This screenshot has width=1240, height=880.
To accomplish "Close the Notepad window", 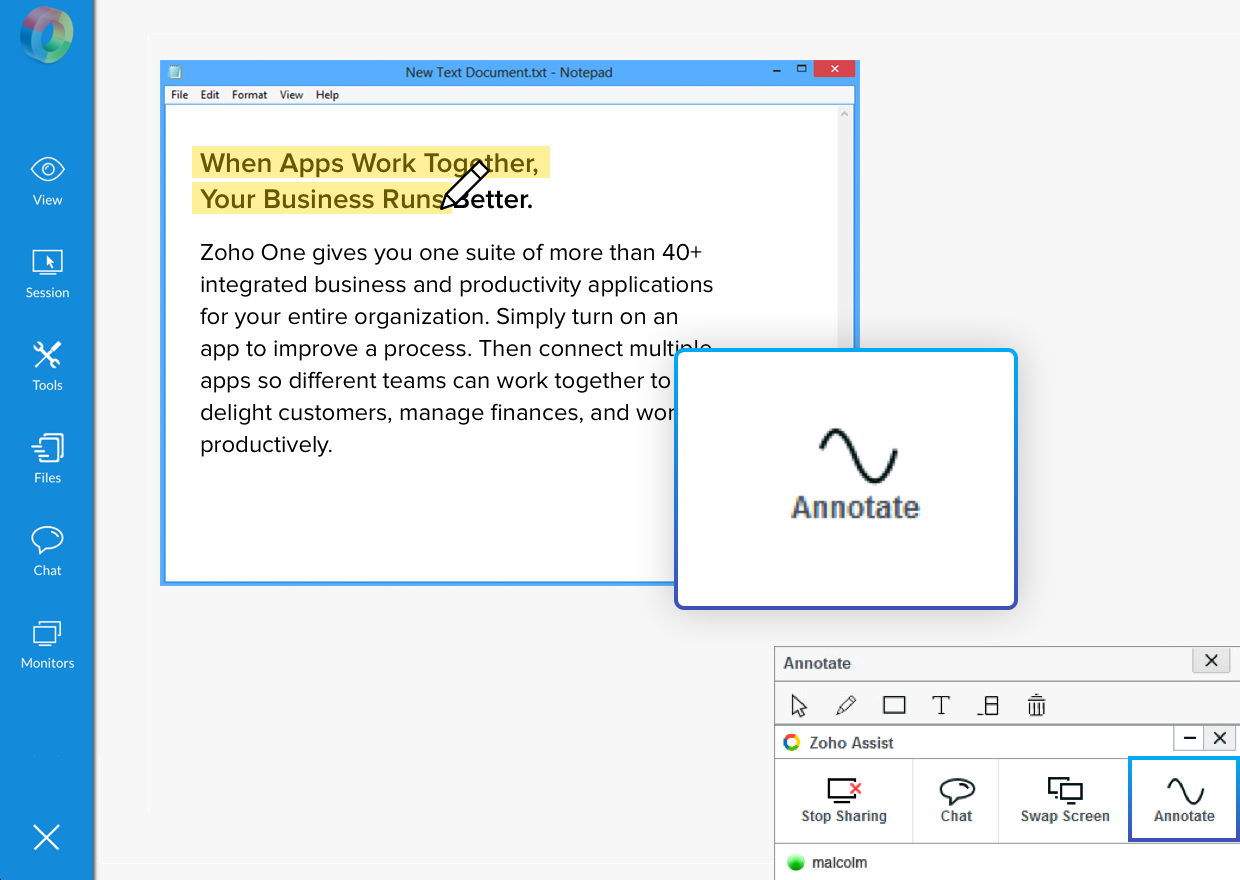I will tap(834, 69).
